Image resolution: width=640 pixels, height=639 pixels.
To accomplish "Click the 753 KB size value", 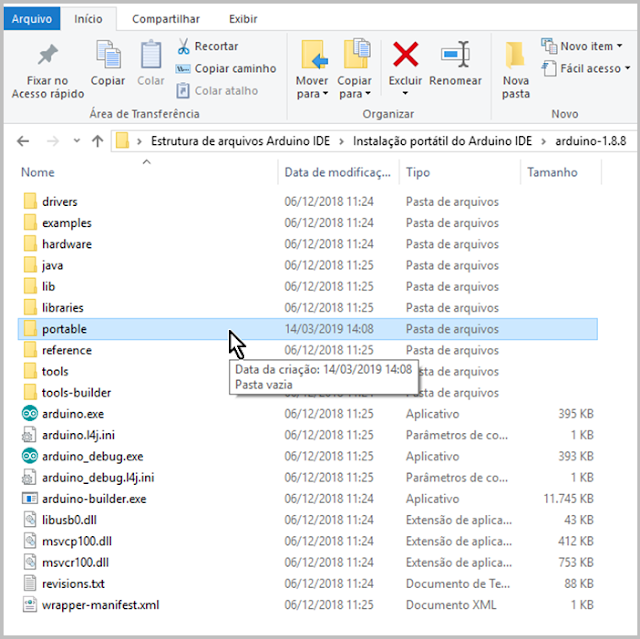I will click(576, 562).
